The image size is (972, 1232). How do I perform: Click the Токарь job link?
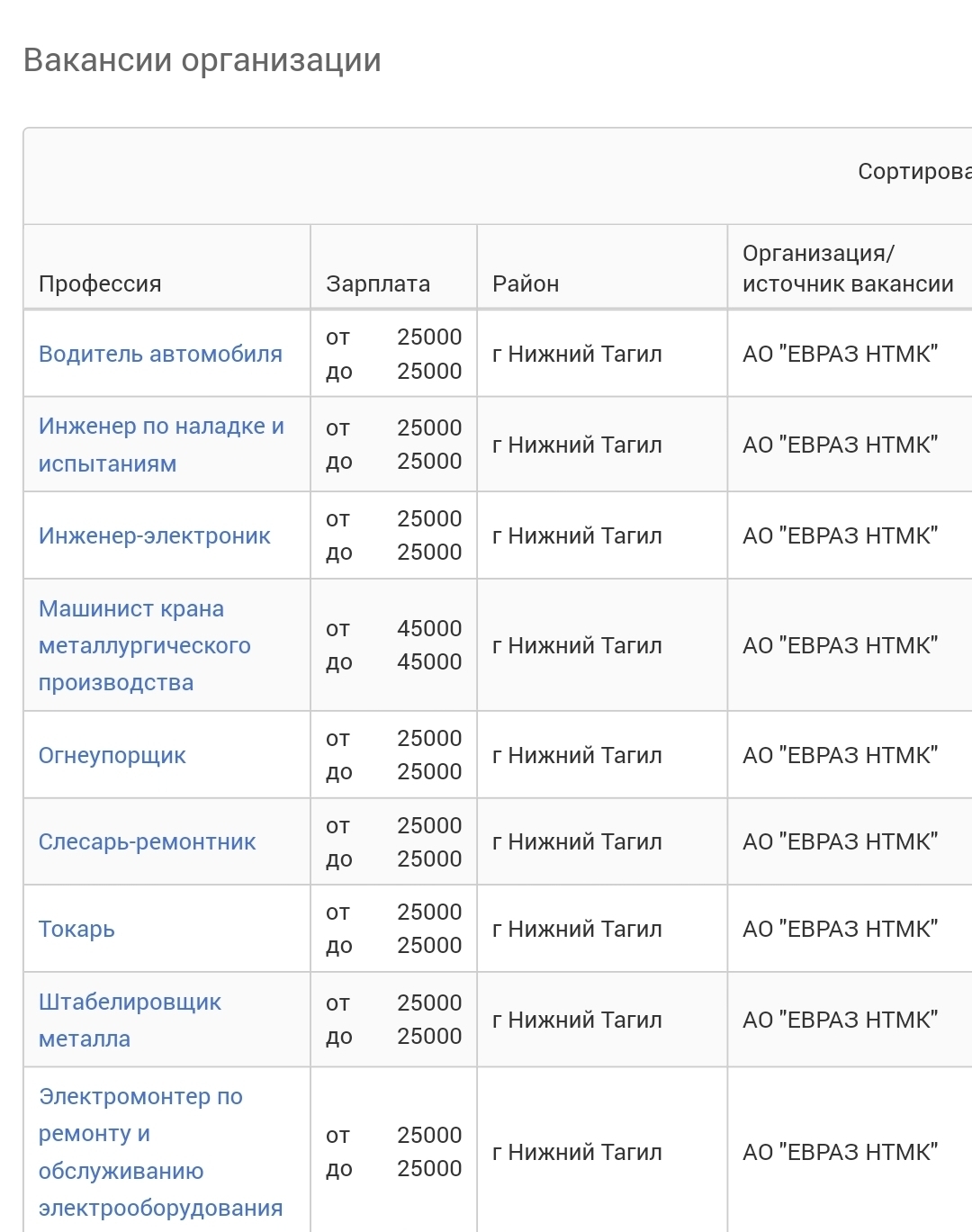[76, 930]
